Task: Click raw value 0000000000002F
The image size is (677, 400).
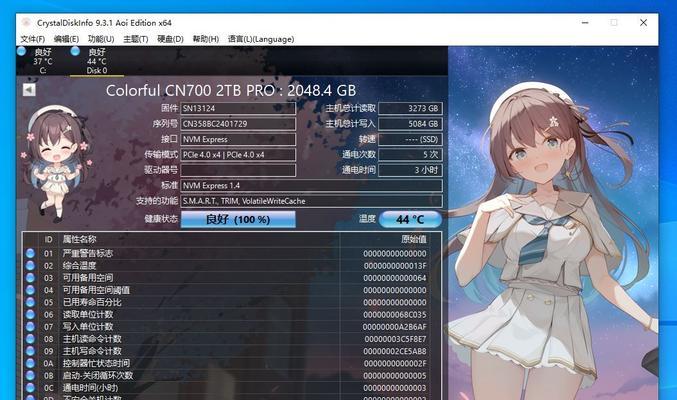Action: coord(395,363)
